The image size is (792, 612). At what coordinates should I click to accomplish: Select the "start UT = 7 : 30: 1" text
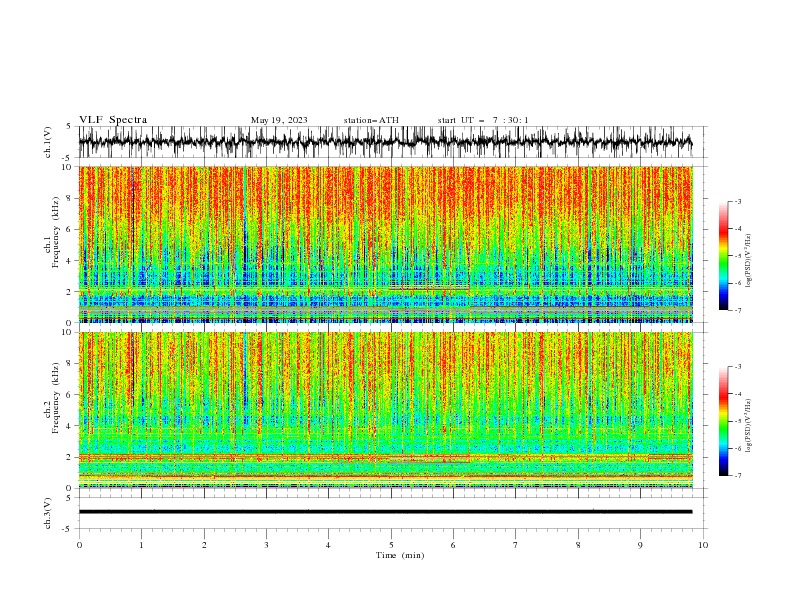483,120
